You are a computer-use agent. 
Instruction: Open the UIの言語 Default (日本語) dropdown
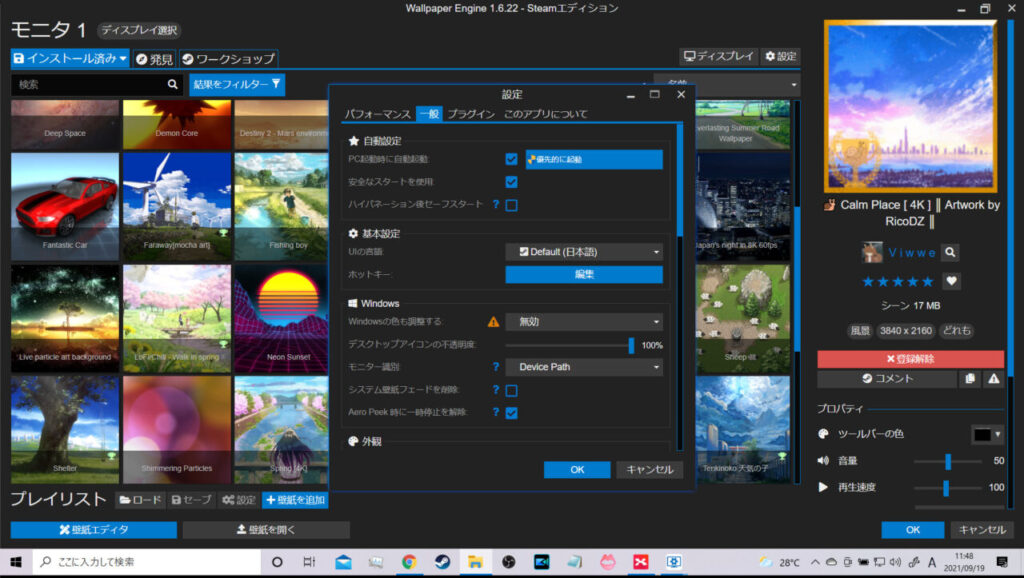pos(584,252)
